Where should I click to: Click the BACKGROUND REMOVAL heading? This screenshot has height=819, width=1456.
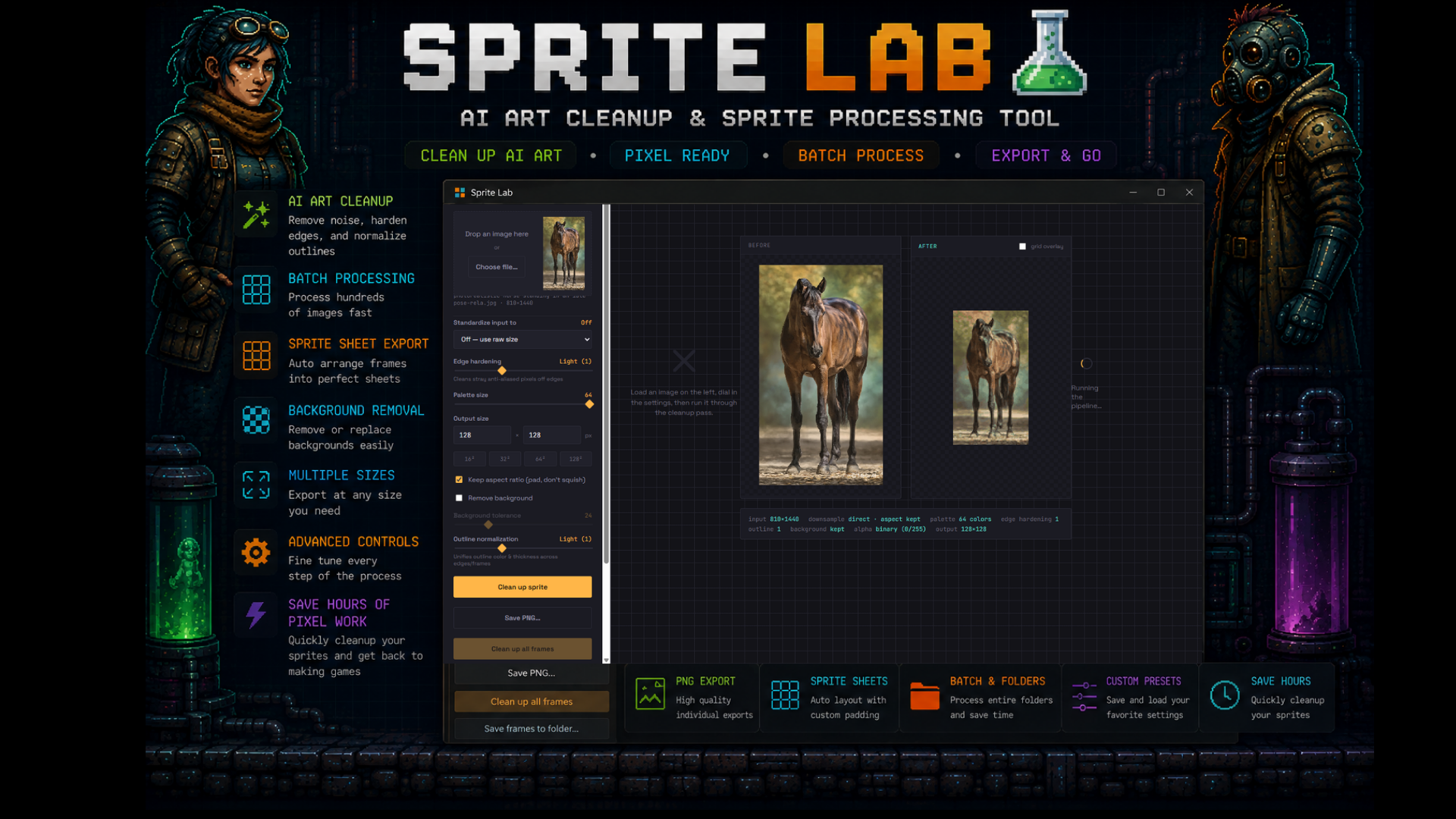356,410
